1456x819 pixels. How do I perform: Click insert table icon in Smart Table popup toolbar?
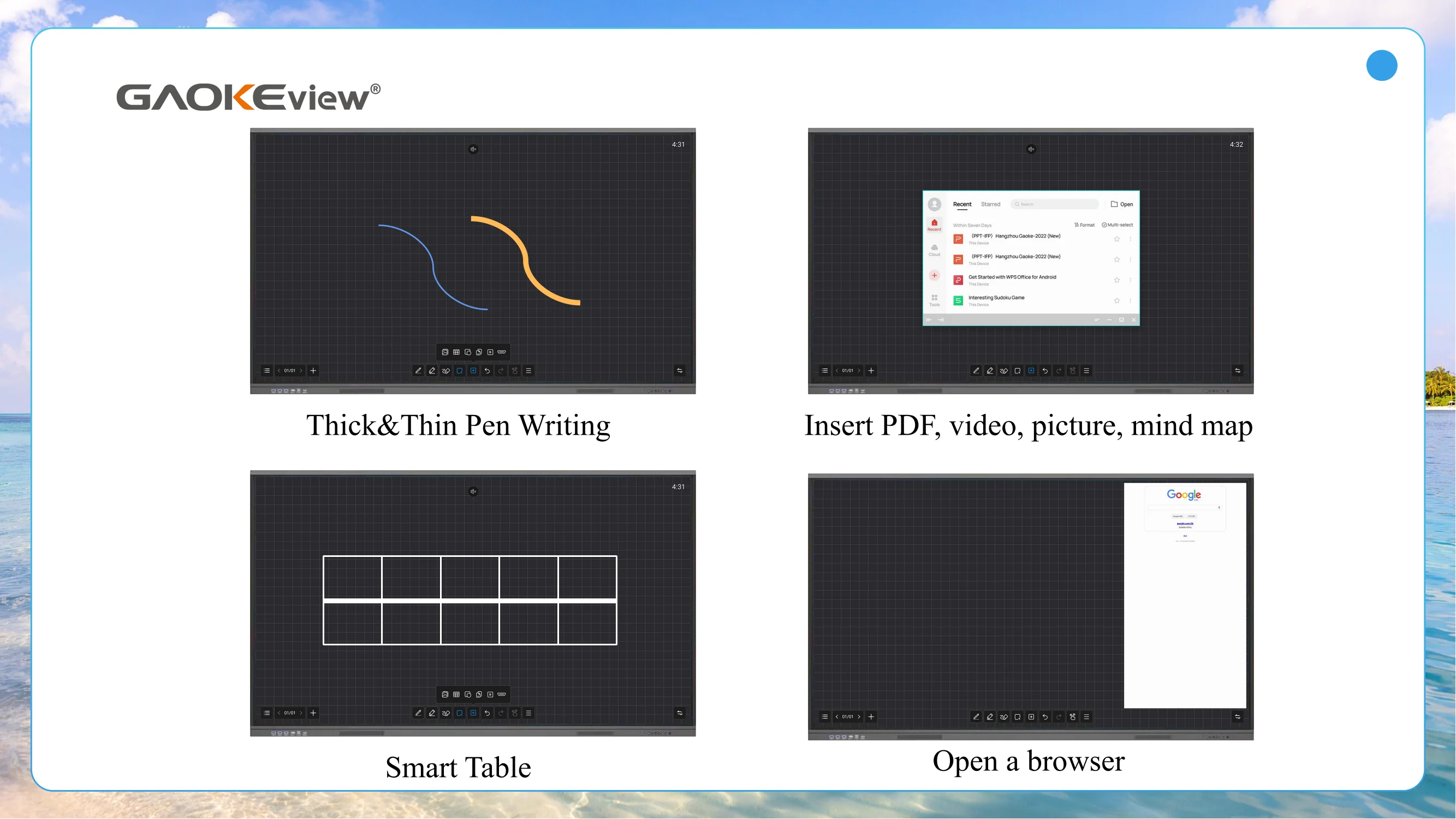pyautogui.click(x=456, y=694)
